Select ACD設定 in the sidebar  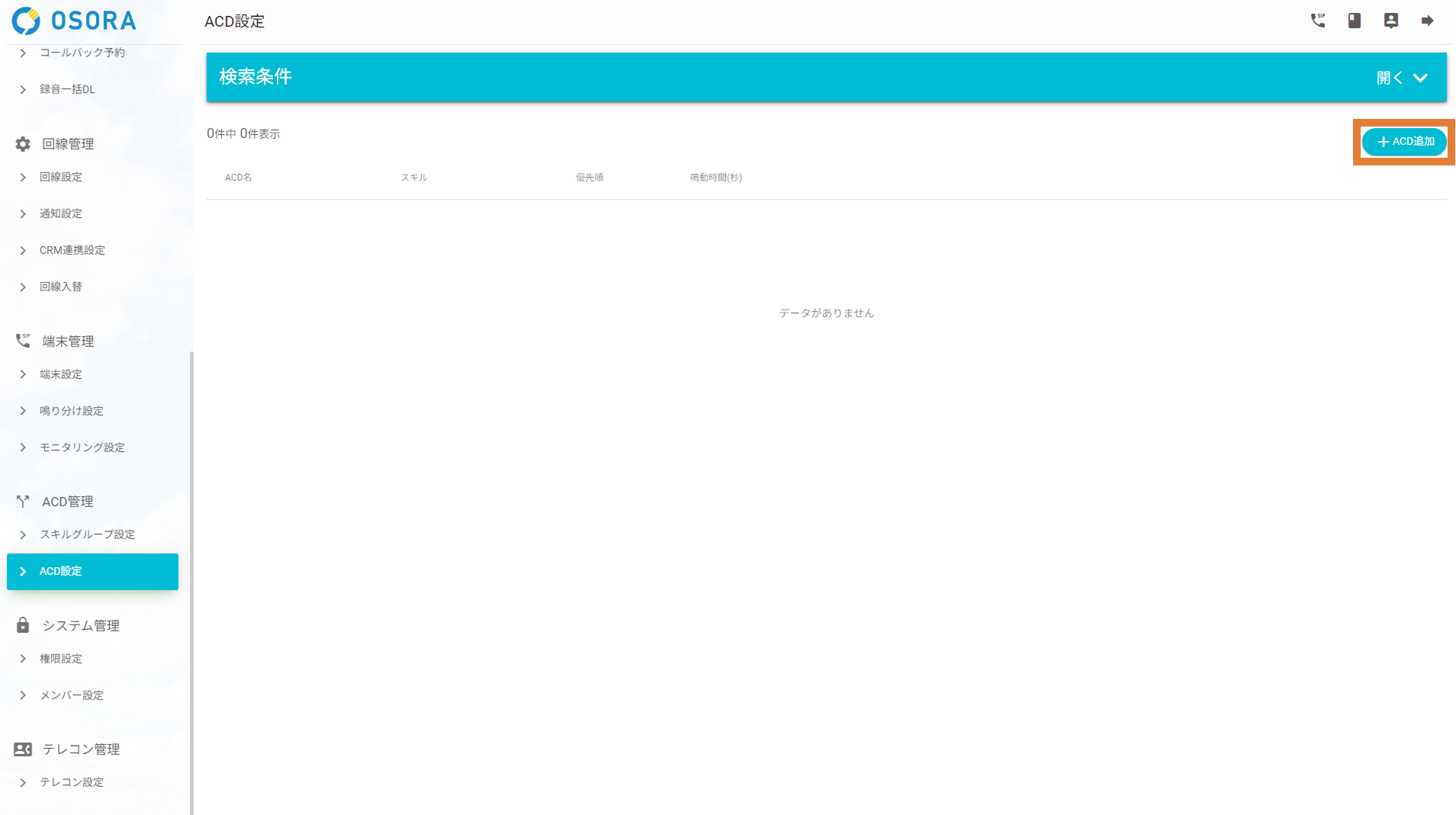tap(92, 572)
